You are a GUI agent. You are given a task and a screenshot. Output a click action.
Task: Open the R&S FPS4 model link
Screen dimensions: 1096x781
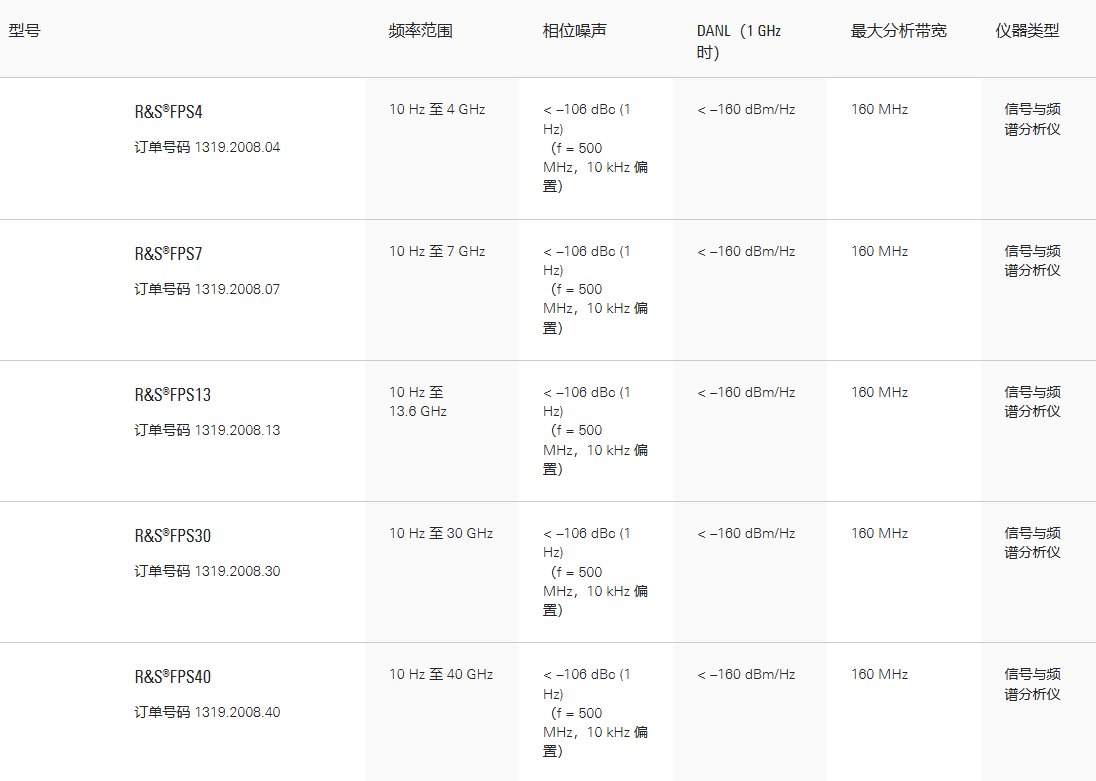[x=168, y=112]
